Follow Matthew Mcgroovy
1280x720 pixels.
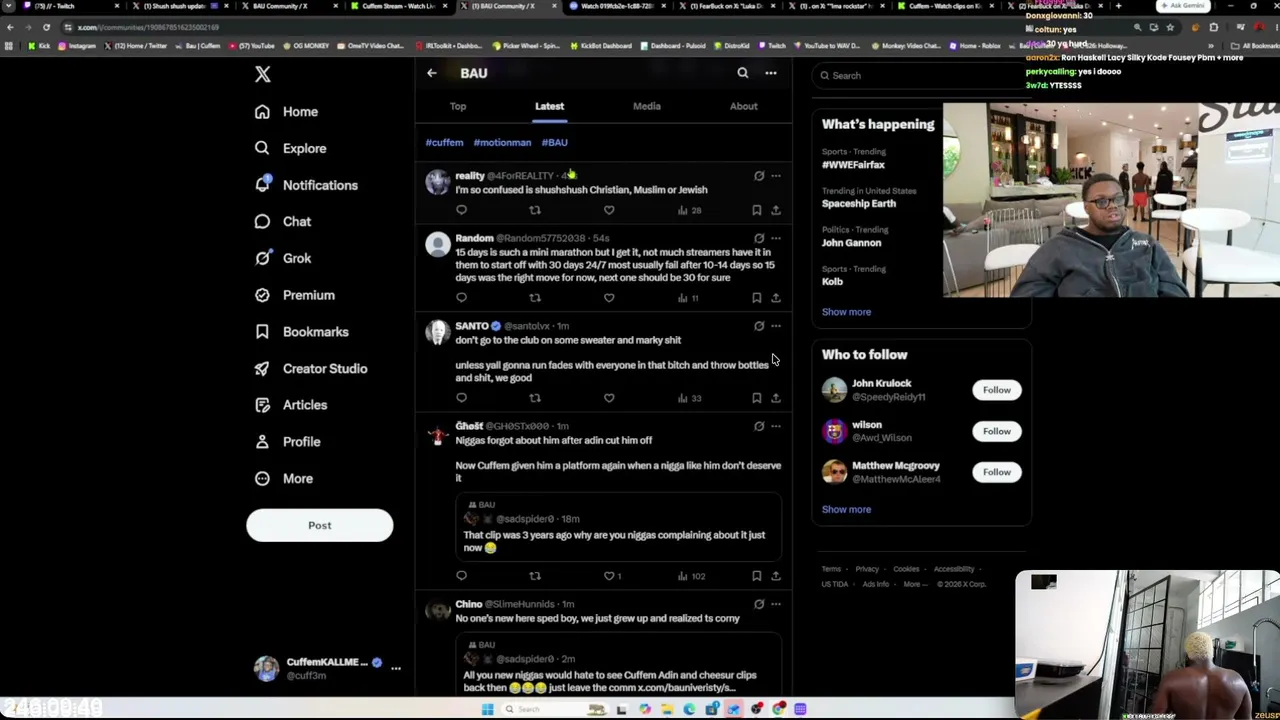point(996,472)
